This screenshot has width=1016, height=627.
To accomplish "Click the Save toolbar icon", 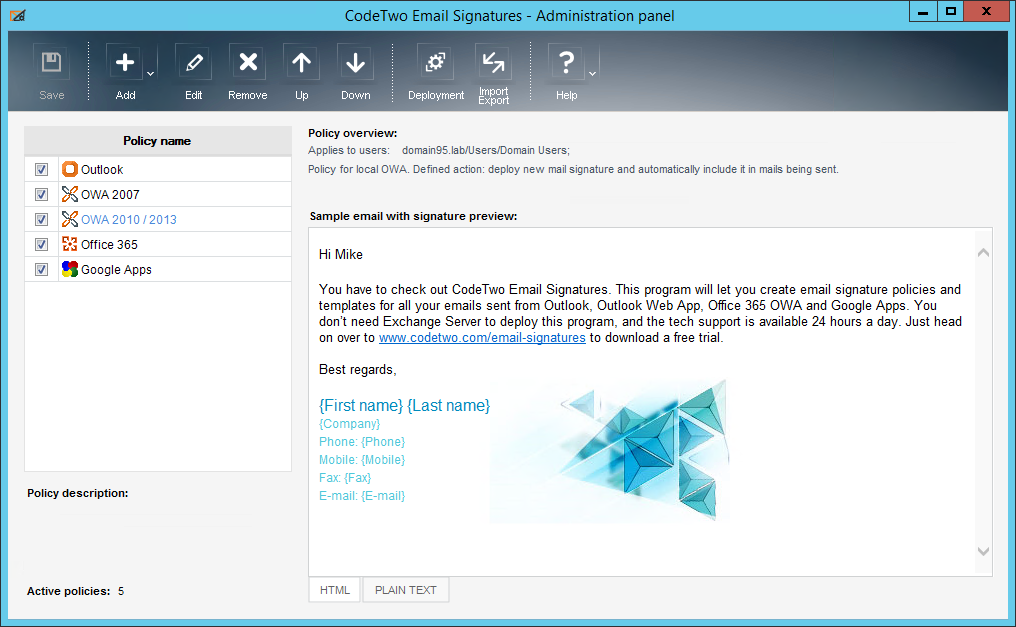I will click(x=51, y=63).
